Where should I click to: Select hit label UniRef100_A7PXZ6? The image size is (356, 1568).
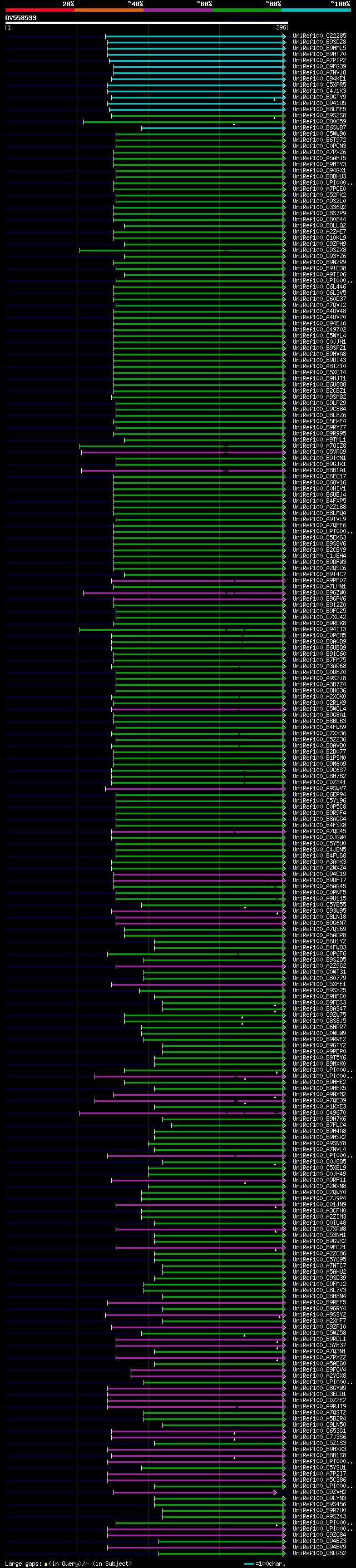coord(319,152)
